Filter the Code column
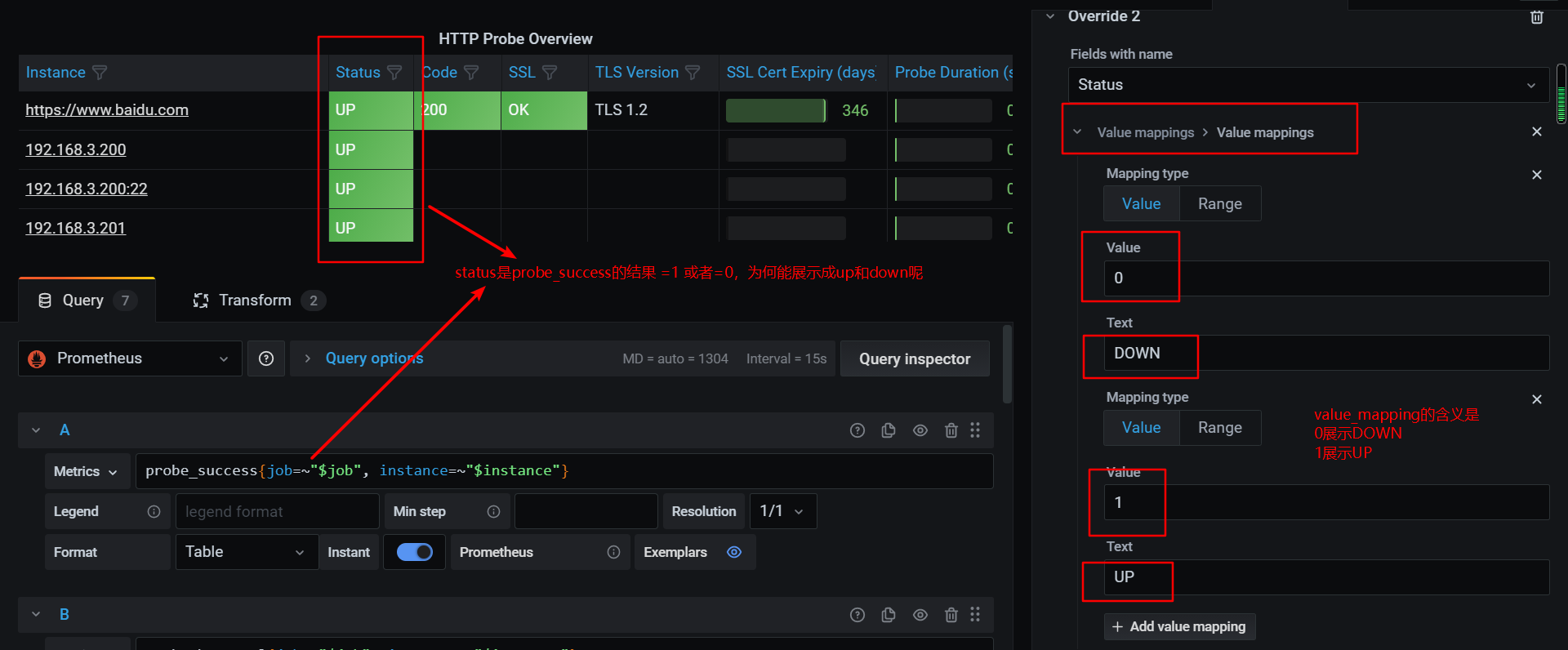 pyautogui.click(x=471, y=73)
